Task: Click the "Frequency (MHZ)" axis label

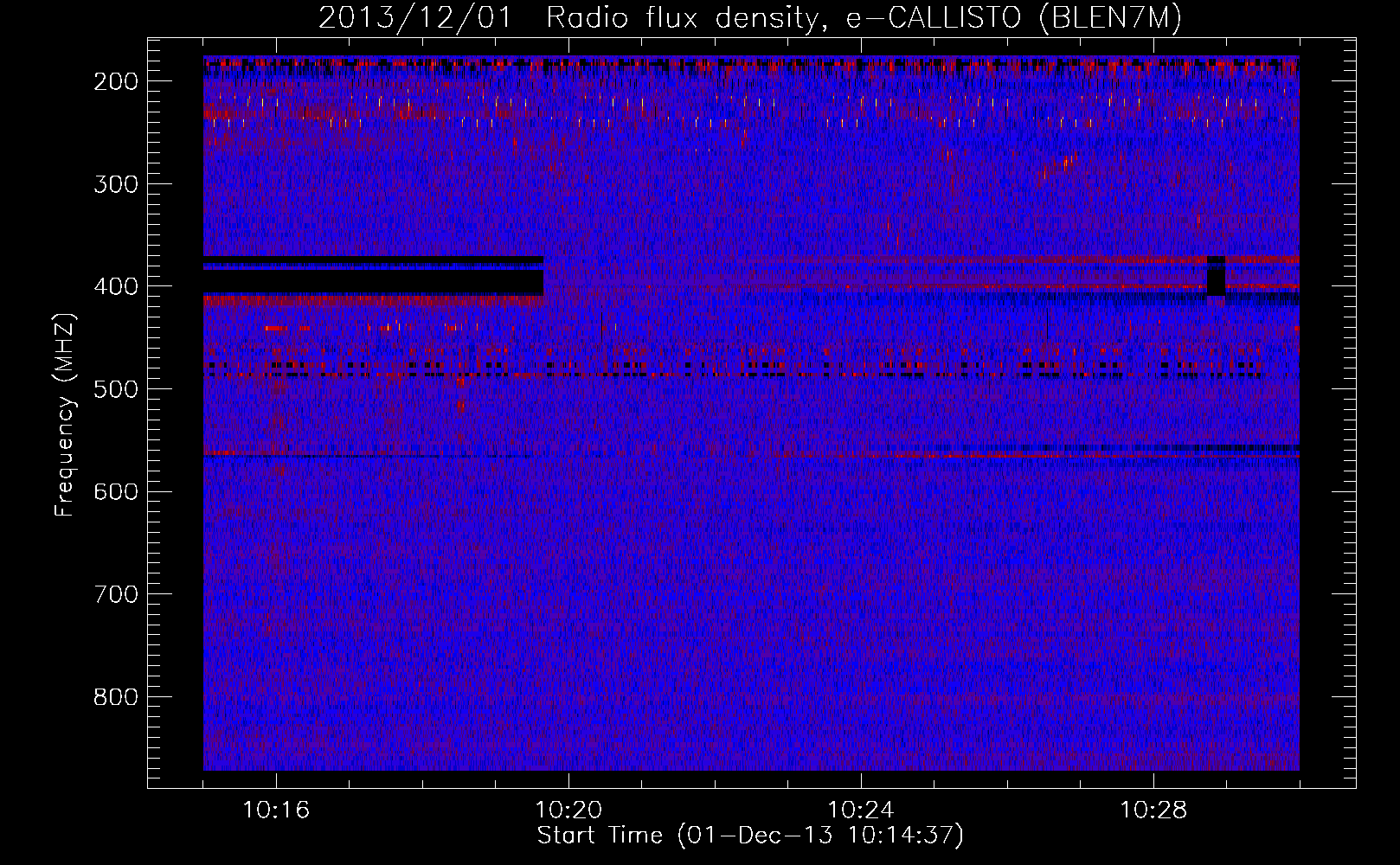Action: (65, 414)
